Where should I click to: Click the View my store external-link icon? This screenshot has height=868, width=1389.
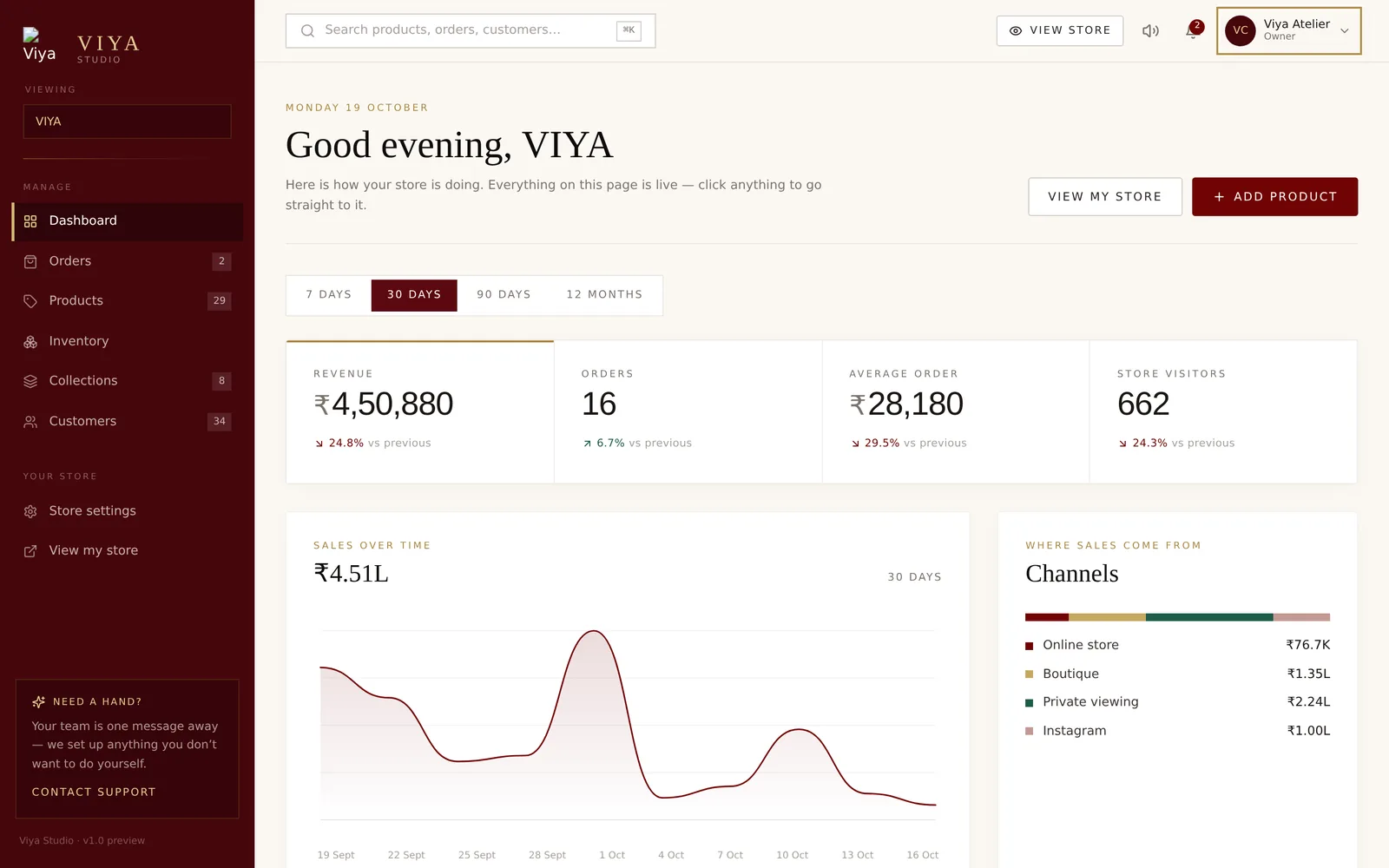[30, 551]
